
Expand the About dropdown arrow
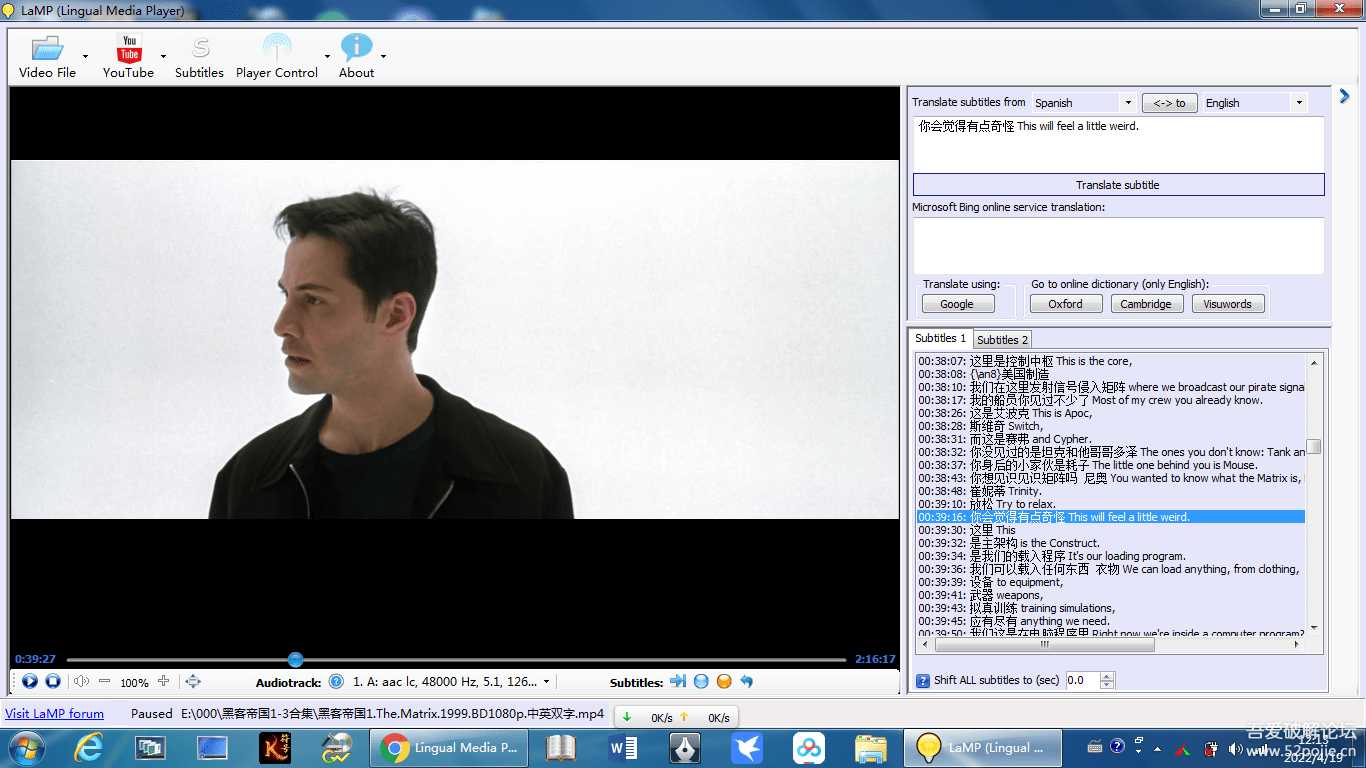pos(383,57)
